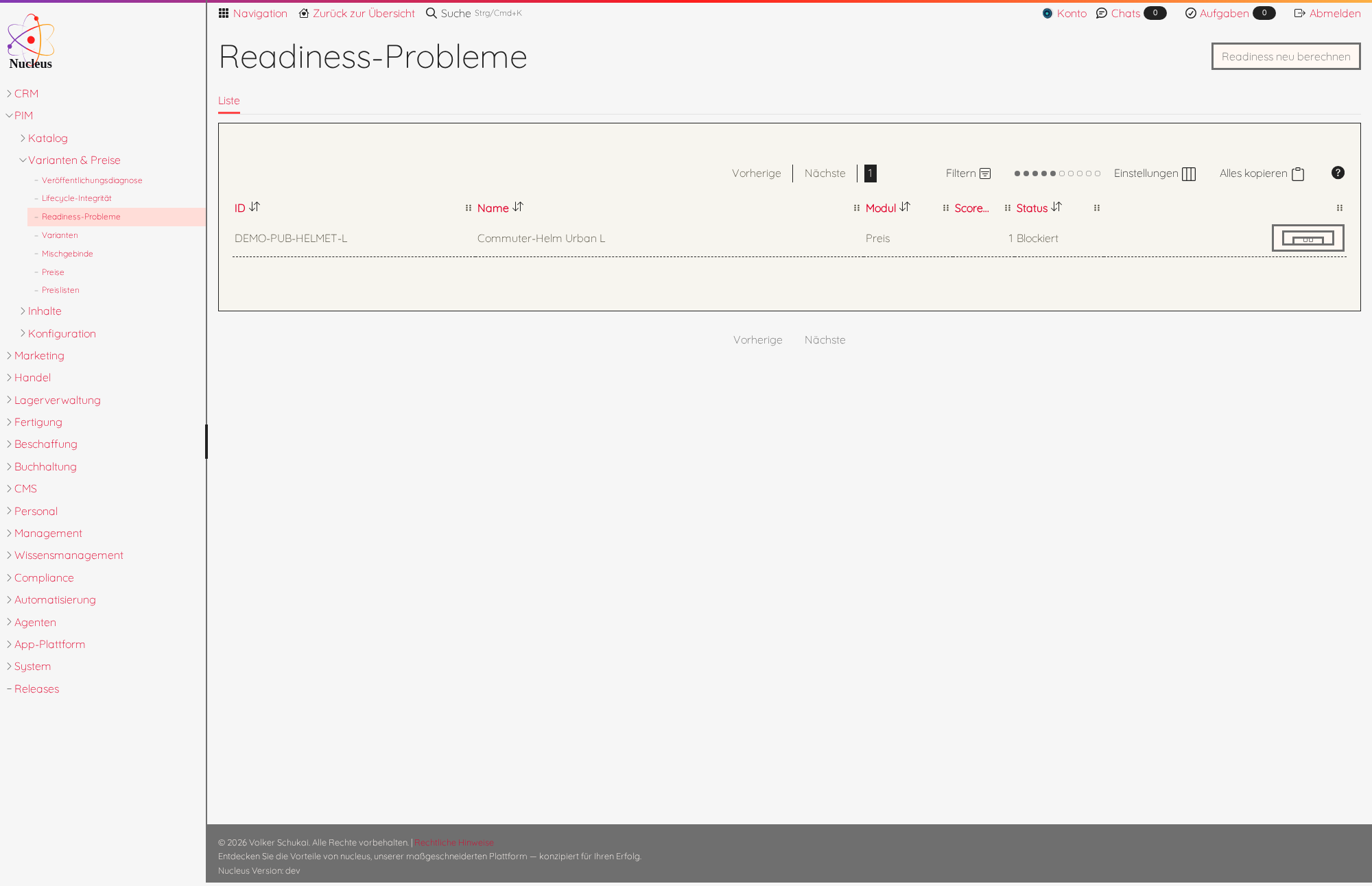Click the row density dots indicator
Viewport: 1372px width, 886px height.
click(1057, 173)
